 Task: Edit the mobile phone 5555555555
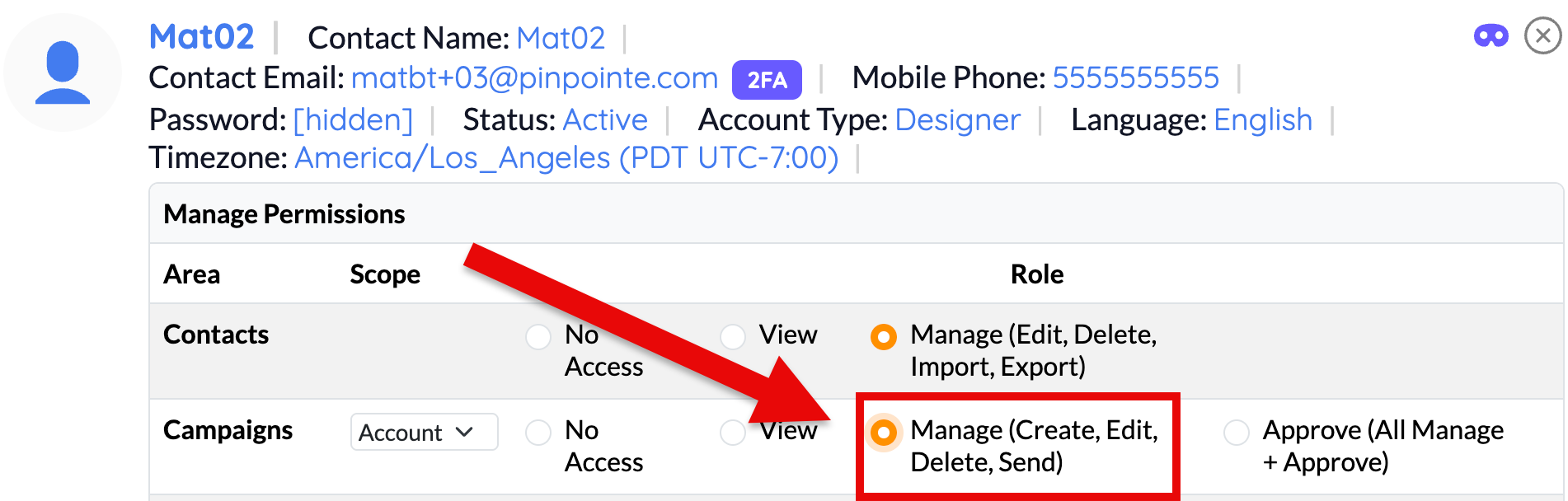tap(1136, 78)
